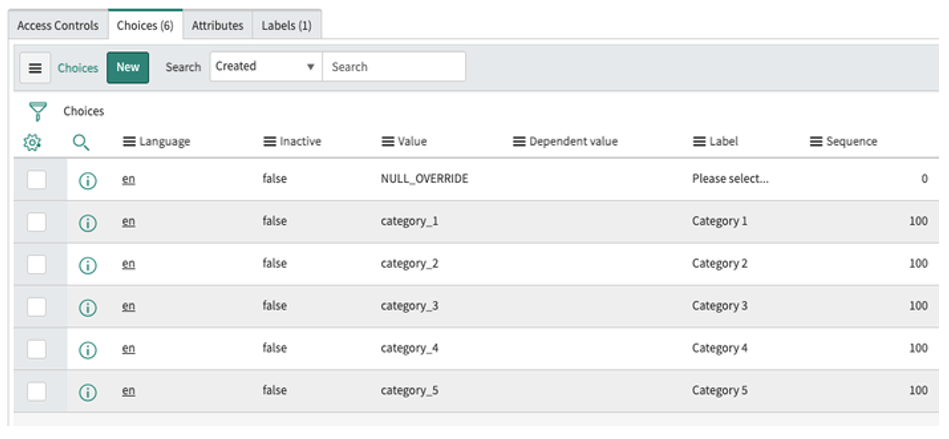
Task: Click the Search text input field
Action: (393, 67)
